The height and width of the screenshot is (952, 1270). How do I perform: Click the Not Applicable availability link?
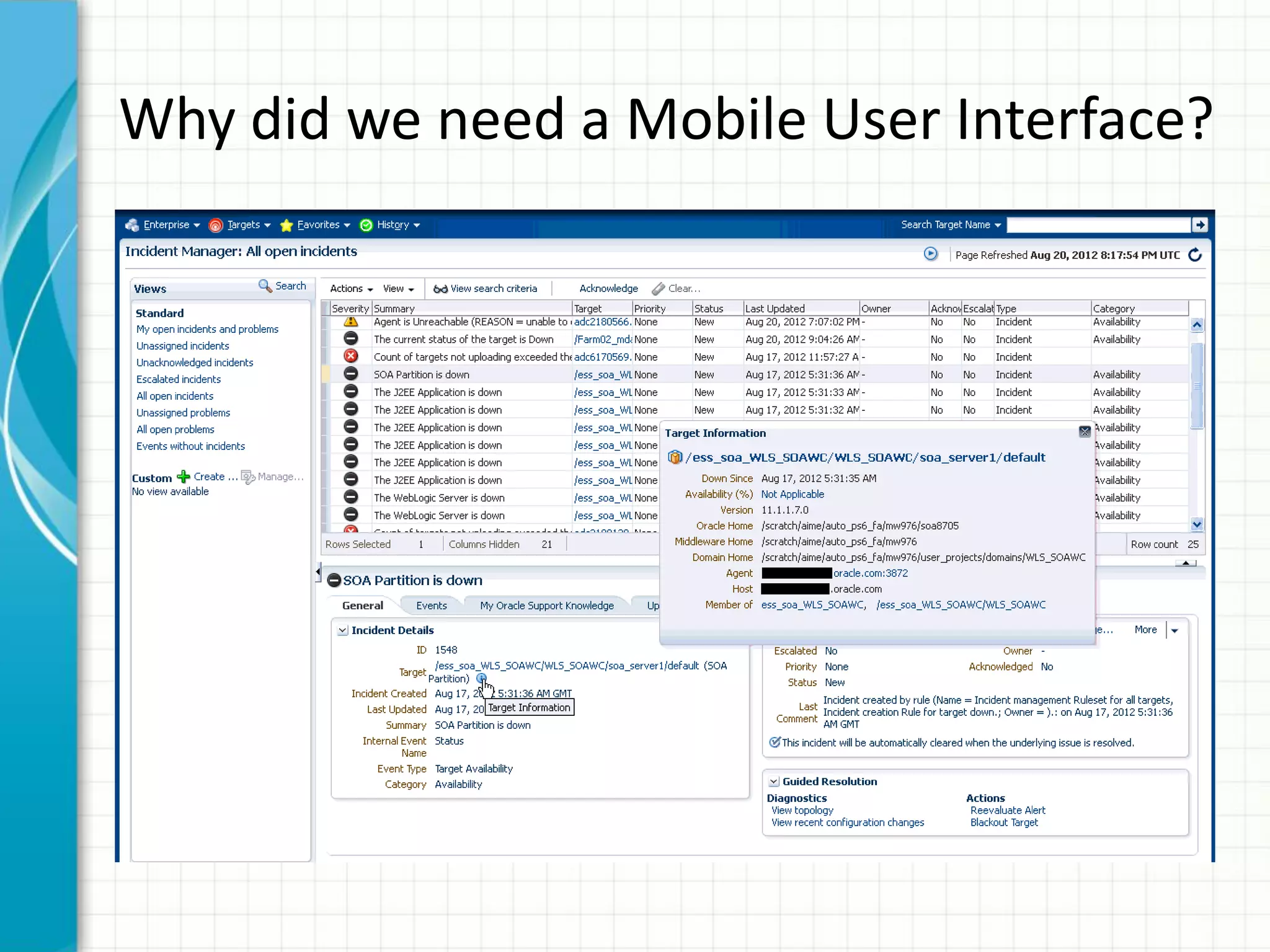[x=793, y=495]
